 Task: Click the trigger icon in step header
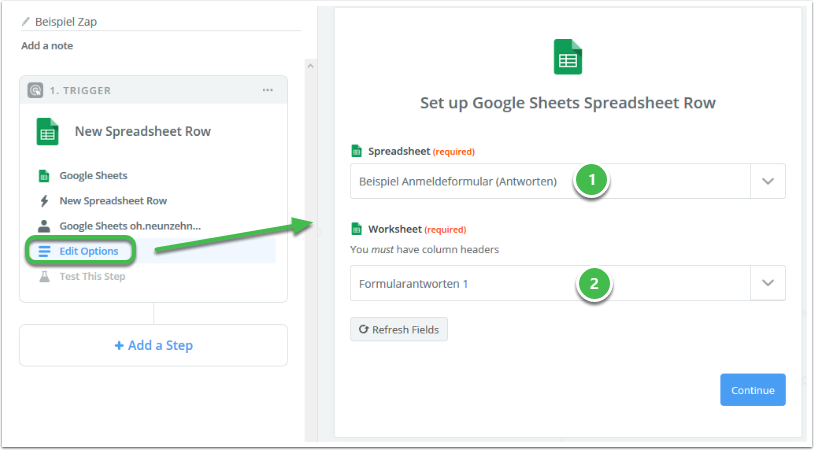[x=35, y=90]
